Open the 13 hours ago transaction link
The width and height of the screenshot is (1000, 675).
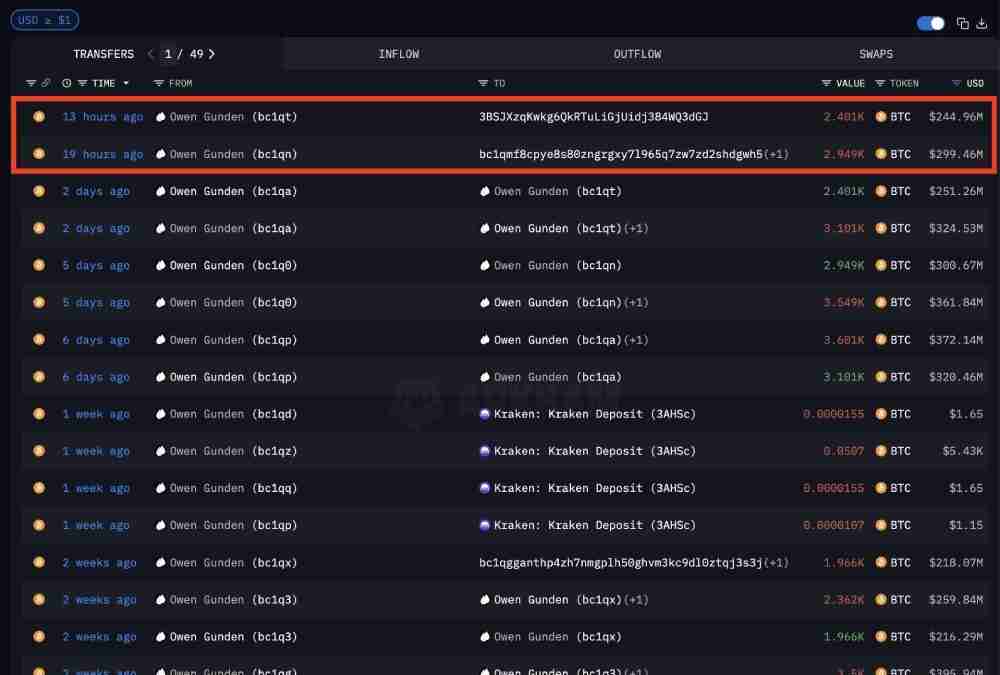102,117
